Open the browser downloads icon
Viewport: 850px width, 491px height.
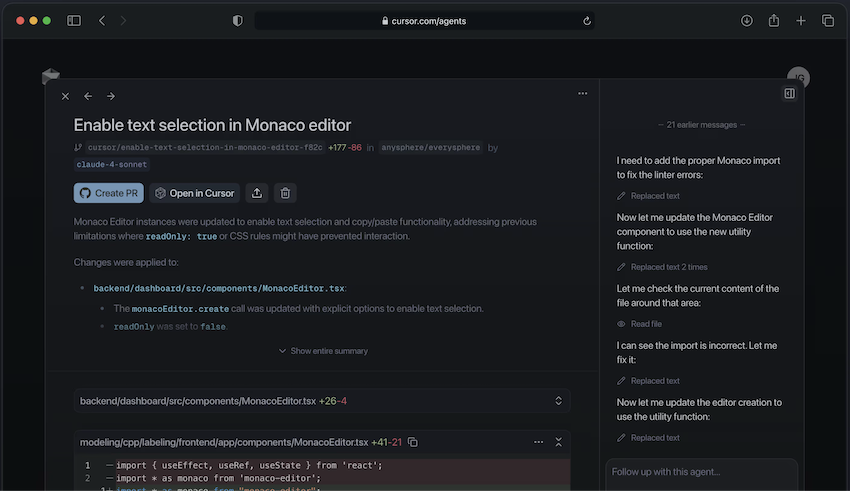[746, 21]
